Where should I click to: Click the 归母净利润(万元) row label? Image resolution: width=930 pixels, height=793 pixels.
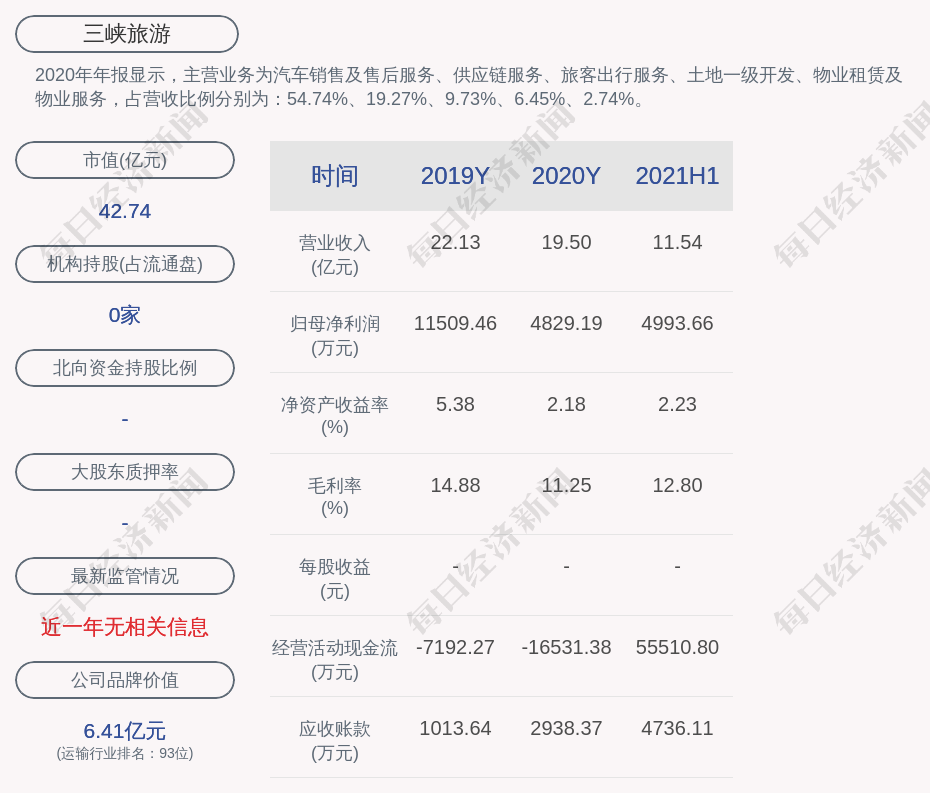coord(335,336)
